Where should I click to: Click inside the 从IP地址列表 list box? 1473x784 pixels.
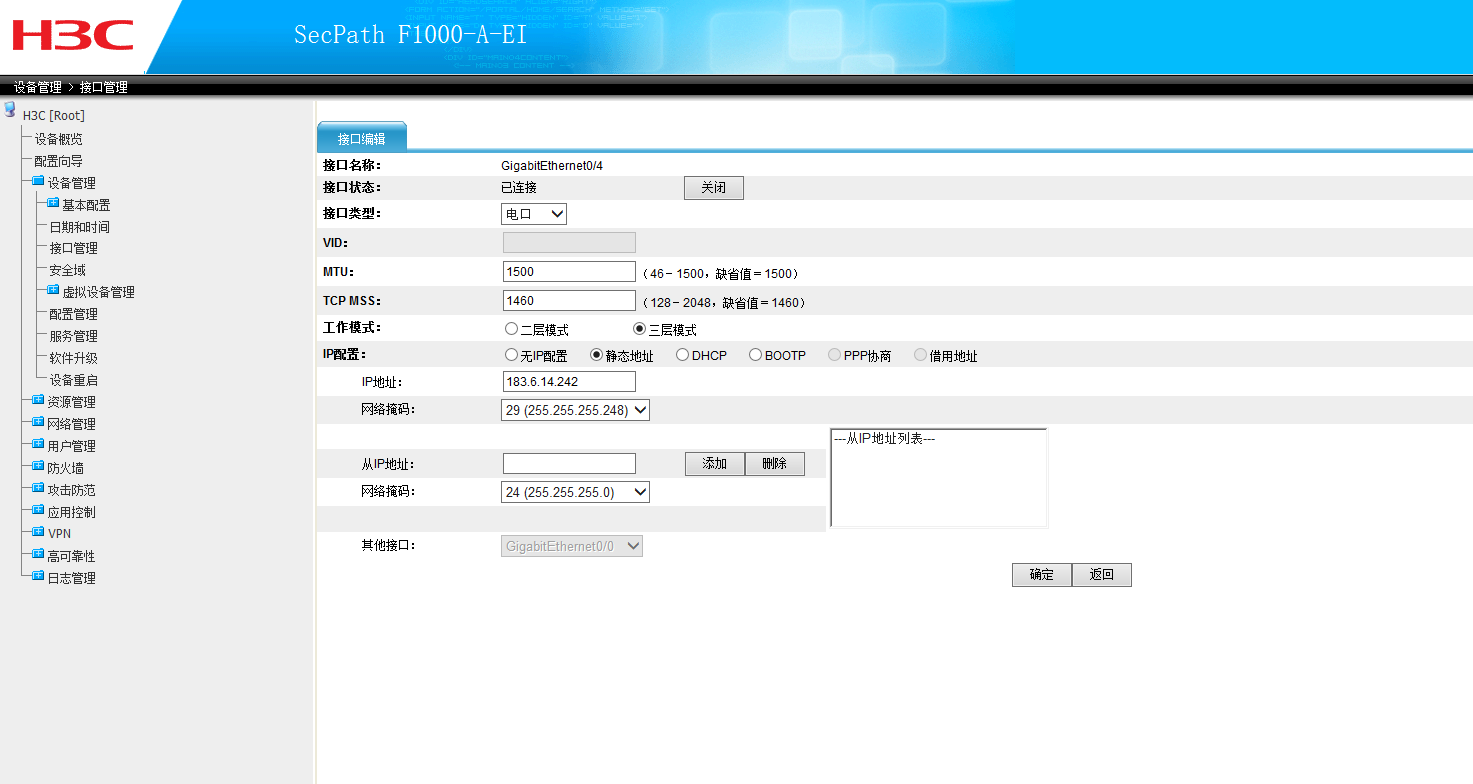click(939, 478)
